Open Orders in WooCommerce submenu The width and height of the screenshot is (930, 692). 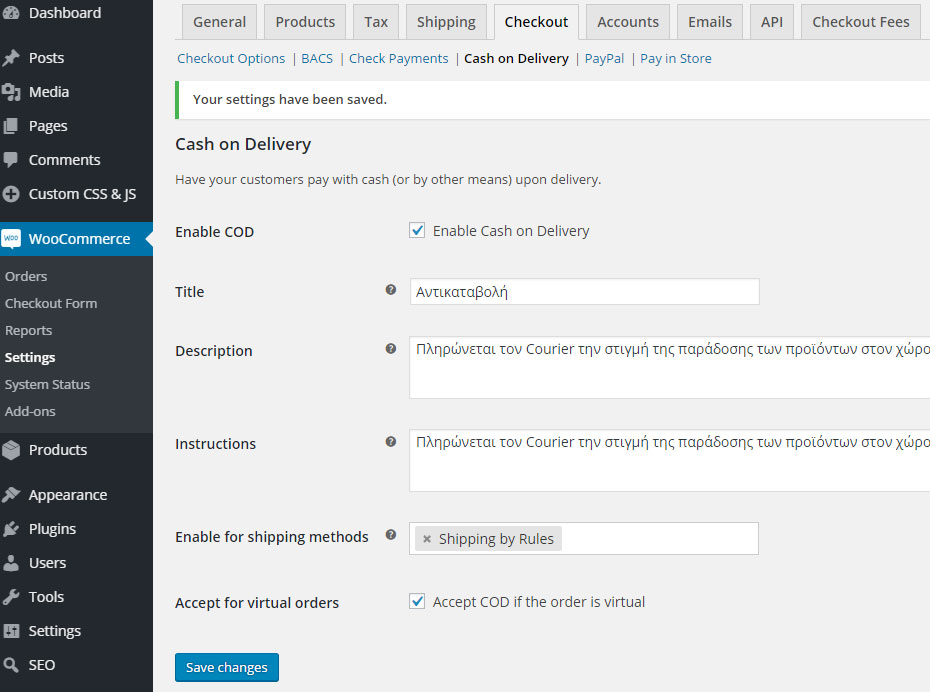click(26, 276)
